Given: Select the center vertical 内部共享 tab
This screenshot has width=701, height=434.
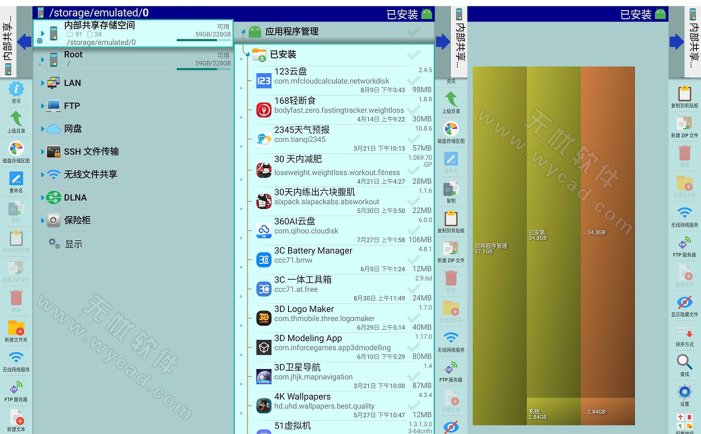Looking at the screenshot, I should tap(459, 42).
